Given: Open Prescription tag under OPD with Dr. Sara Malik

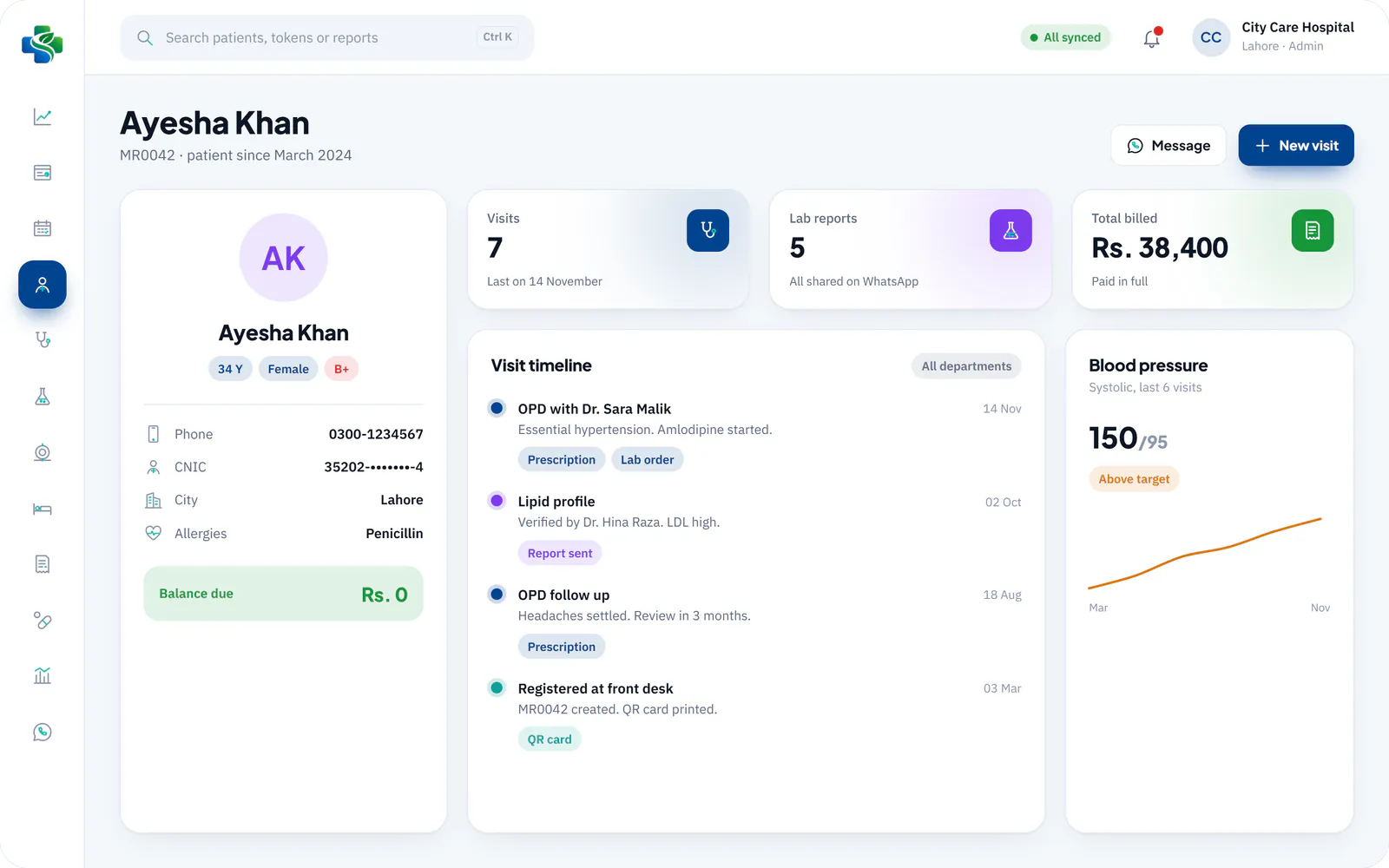Looking at the screenshot, I should [562, 460].
